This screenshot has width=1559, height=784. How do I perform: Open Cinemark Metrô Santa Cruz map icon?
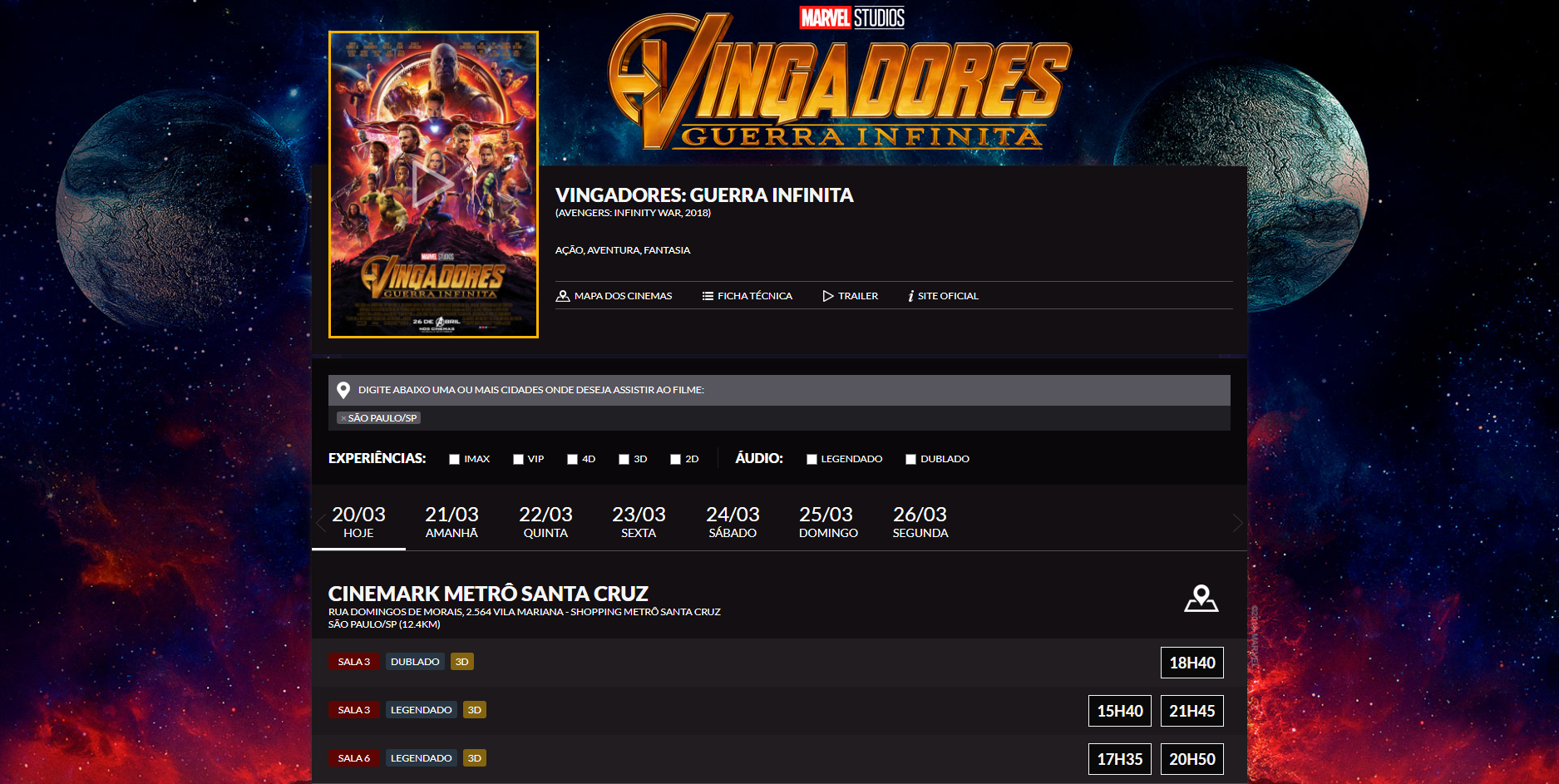tap(1201, 599)
